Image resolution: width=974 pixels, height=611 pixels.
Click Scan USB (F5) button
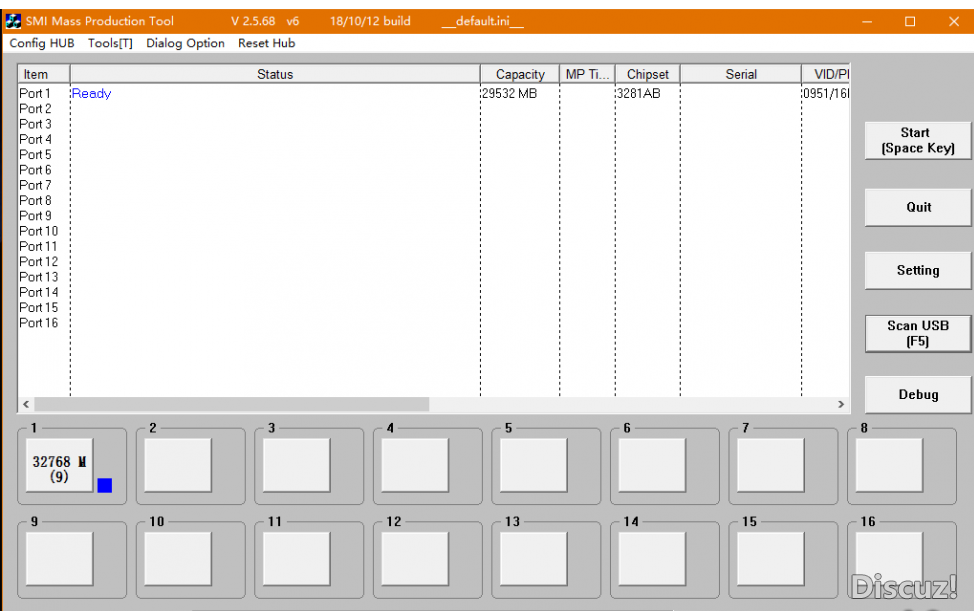coord(918,333)
